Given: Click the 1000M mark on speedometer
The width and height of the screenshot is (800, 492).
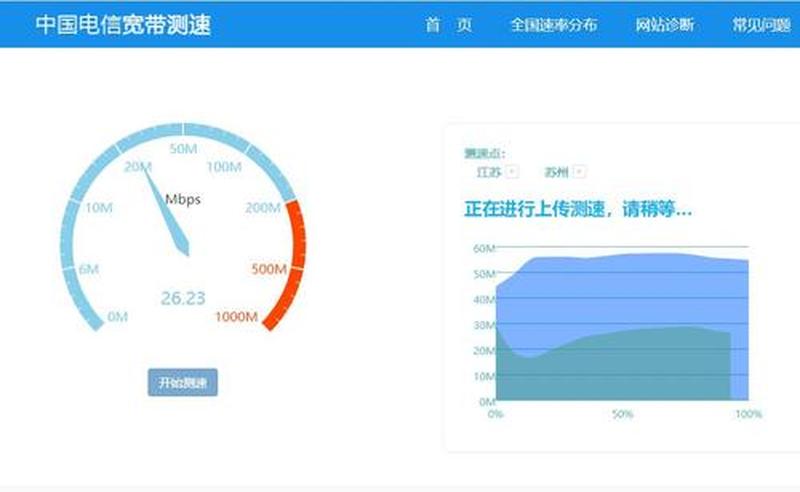Looking at the screenshot, I should coord(236,317).
